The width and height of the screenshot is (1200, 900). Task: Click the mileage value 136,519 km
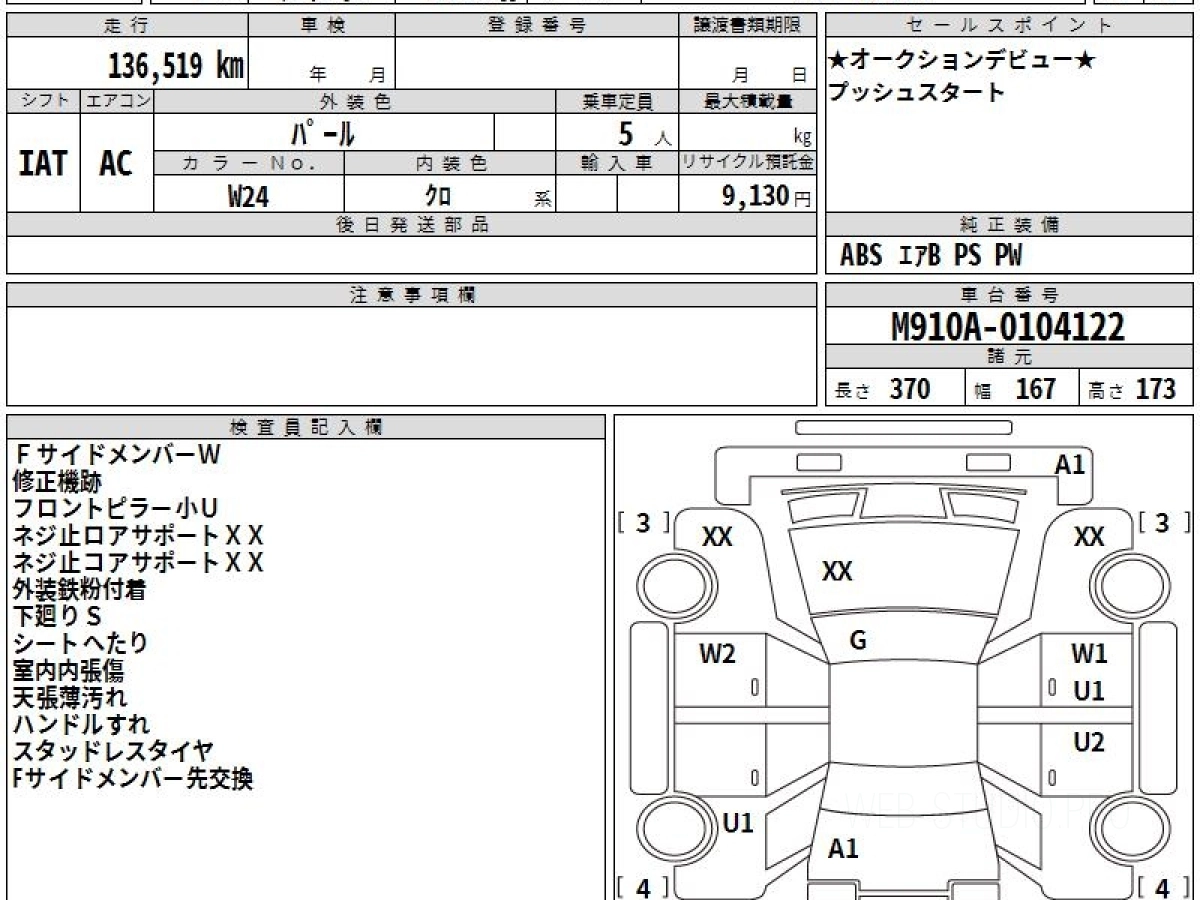(176, 66)
